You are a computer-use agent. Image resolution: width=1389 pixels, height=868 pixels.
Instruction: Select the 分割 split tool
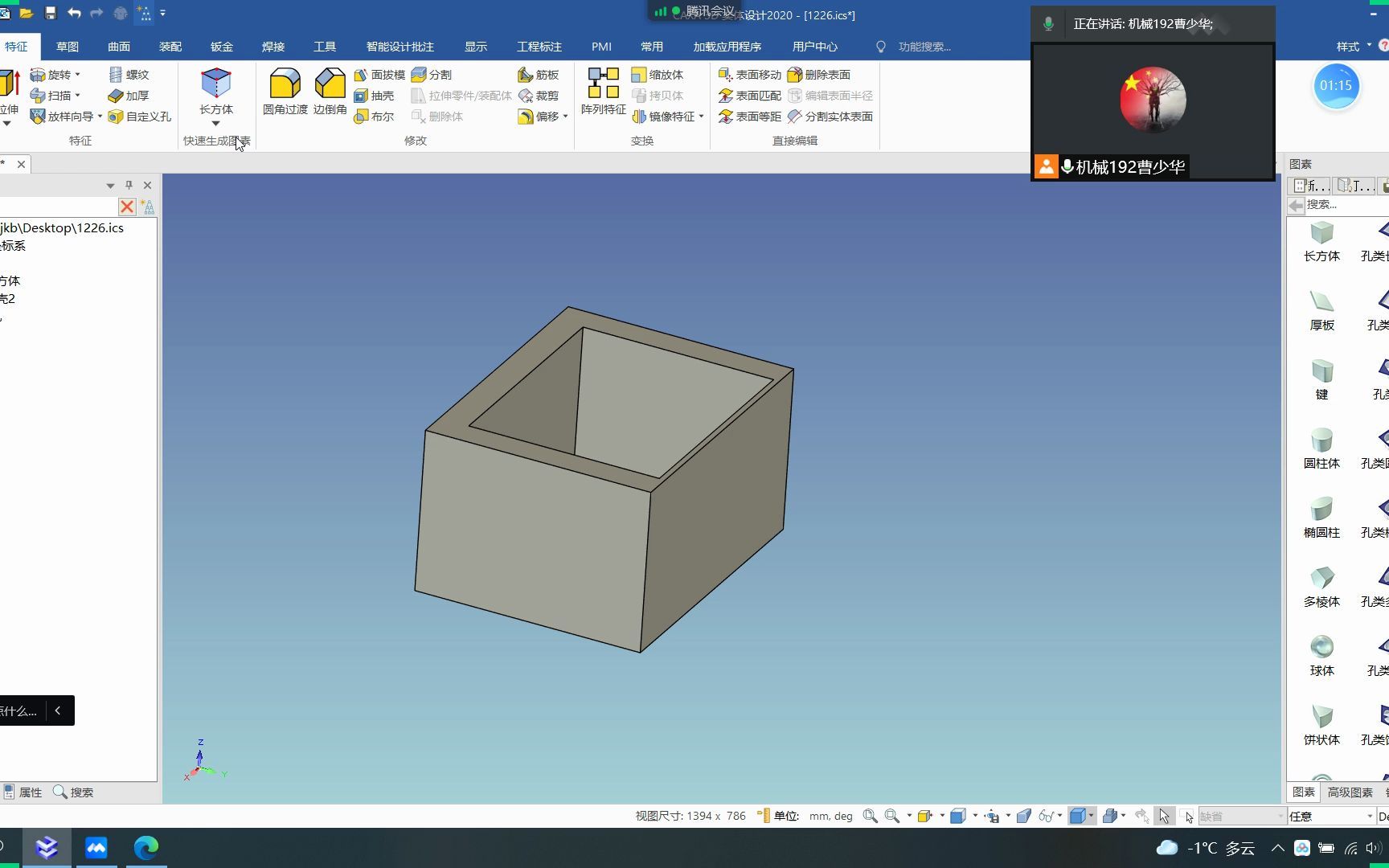pos(432,75)
